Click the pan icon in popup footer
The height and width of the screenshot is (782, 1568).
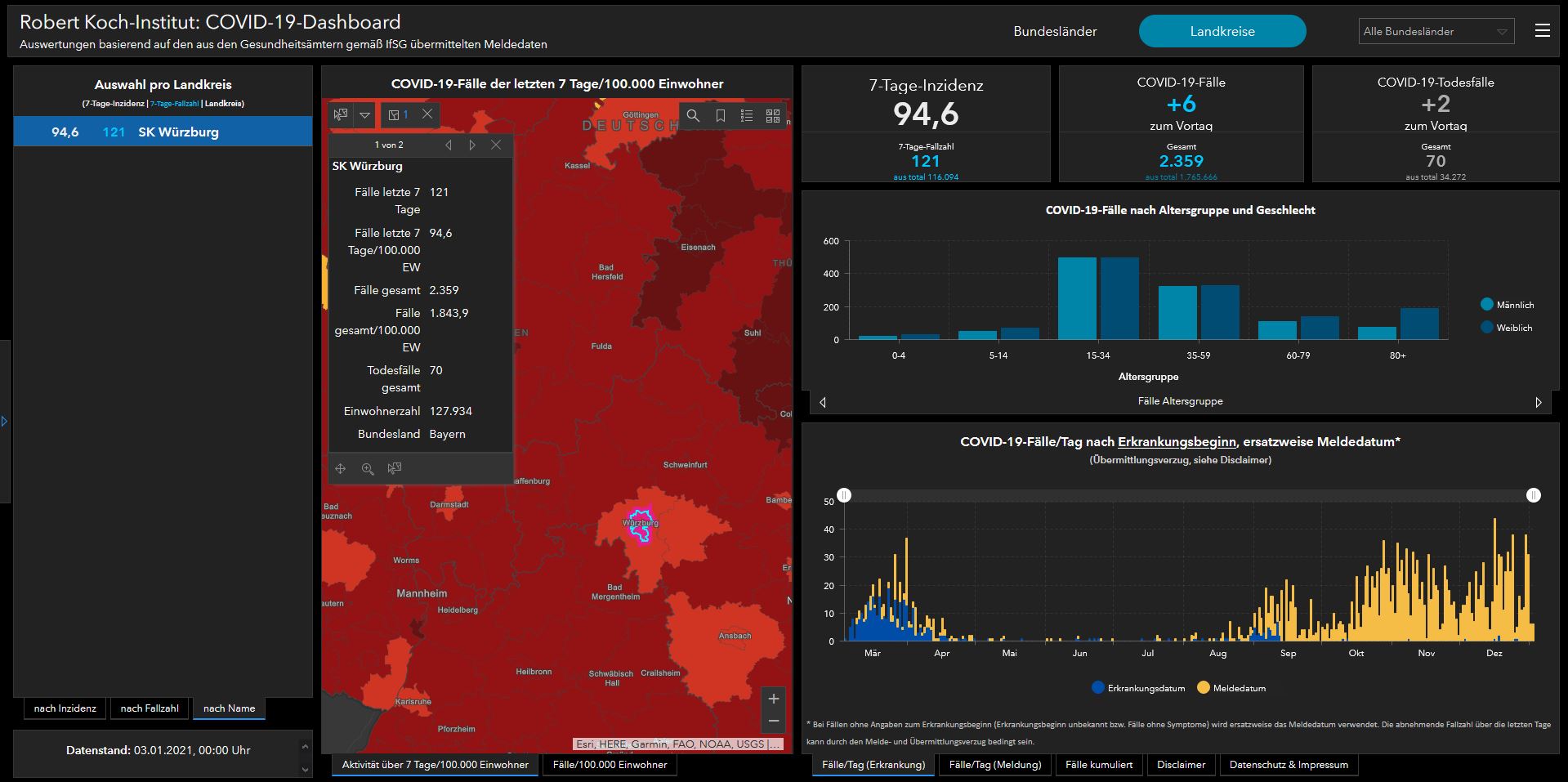pos(341,468)
